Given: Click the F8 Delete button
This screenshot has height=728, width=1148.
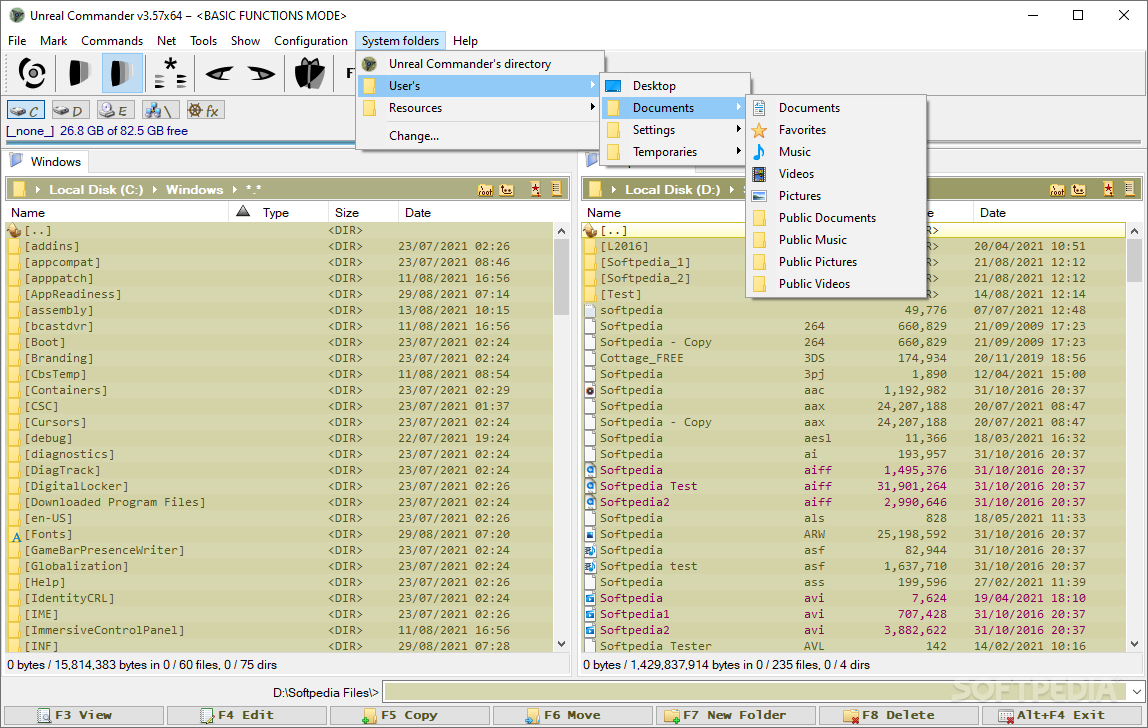Looking at the screenshot, I should coord(898,716).
